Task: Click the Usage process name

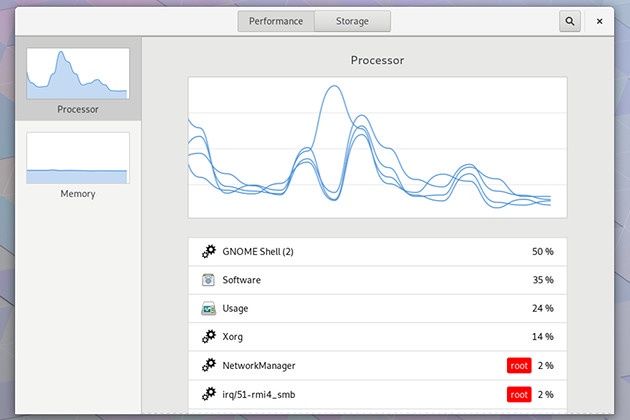Action: [x=235, y=309]
